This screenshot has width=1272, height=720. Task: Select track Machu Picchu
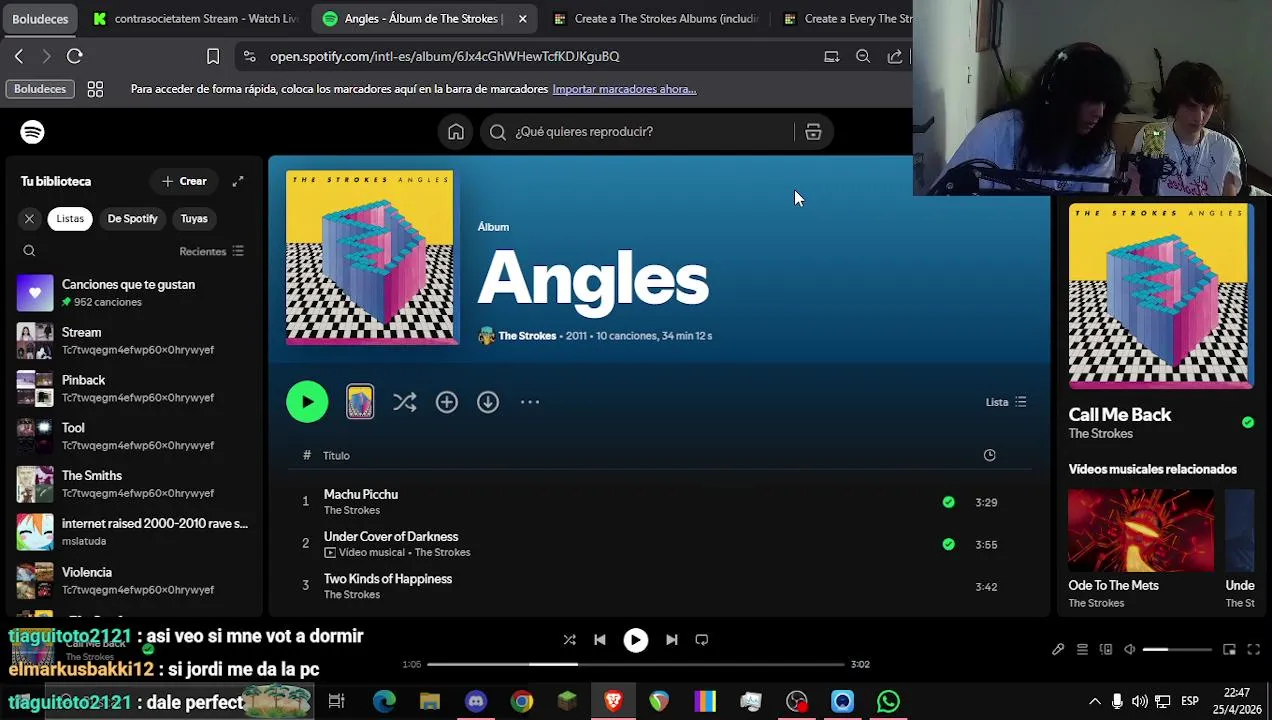click(x=361, y=494)
